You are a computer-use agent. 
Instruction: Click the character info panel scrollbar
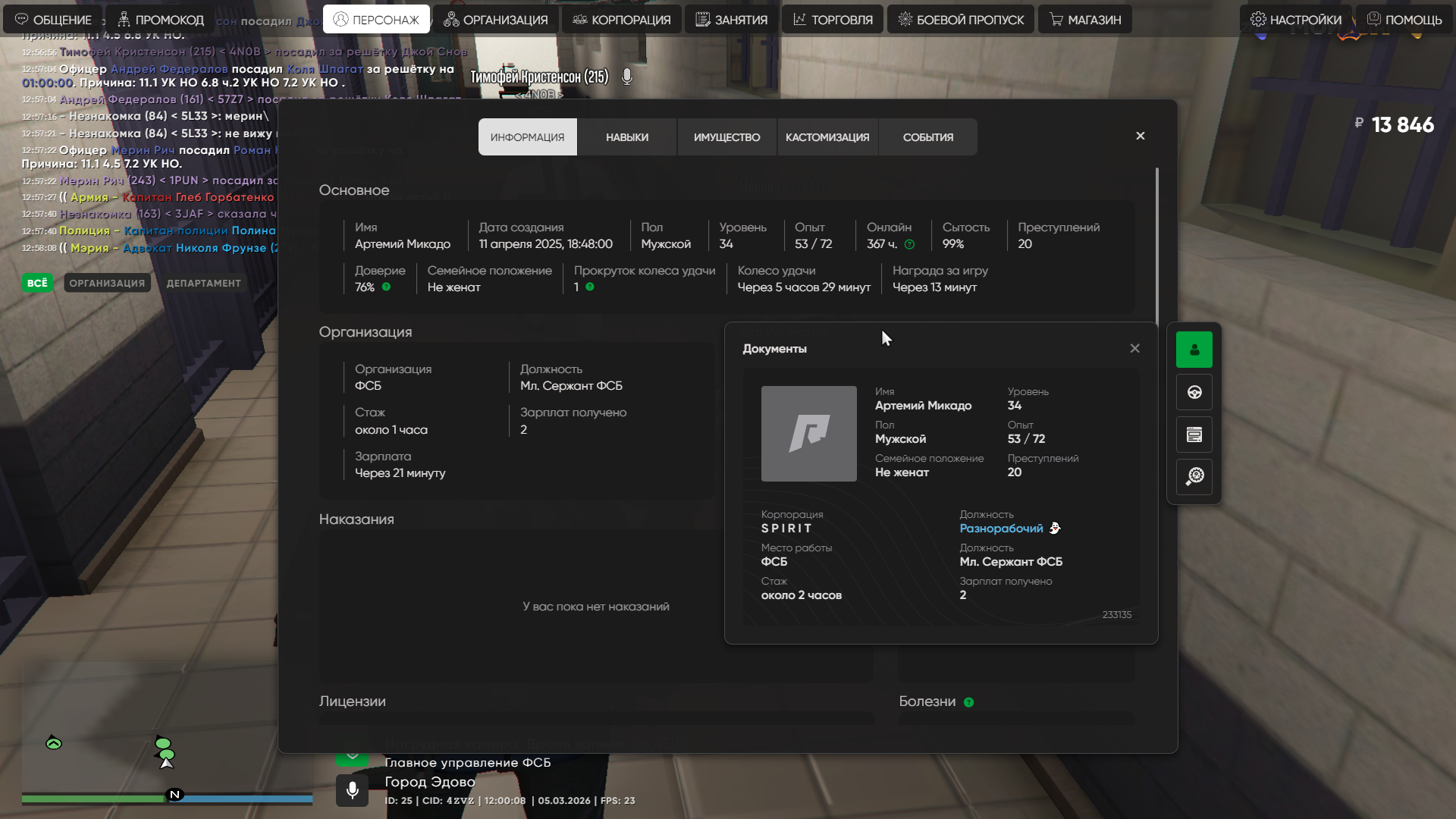pyautogui.click(x=1156, y=243)
